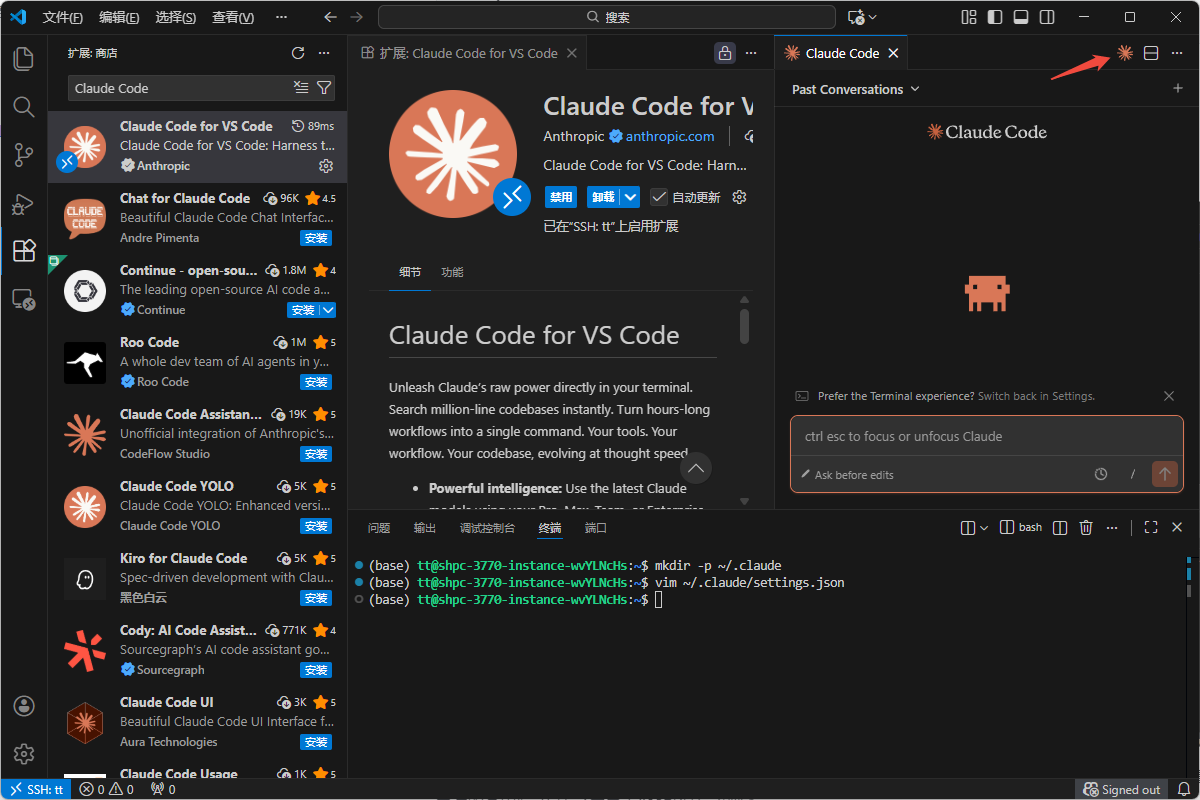Focus the Claude message input box
Viewport: 1200px width, 800px height.
986,437
